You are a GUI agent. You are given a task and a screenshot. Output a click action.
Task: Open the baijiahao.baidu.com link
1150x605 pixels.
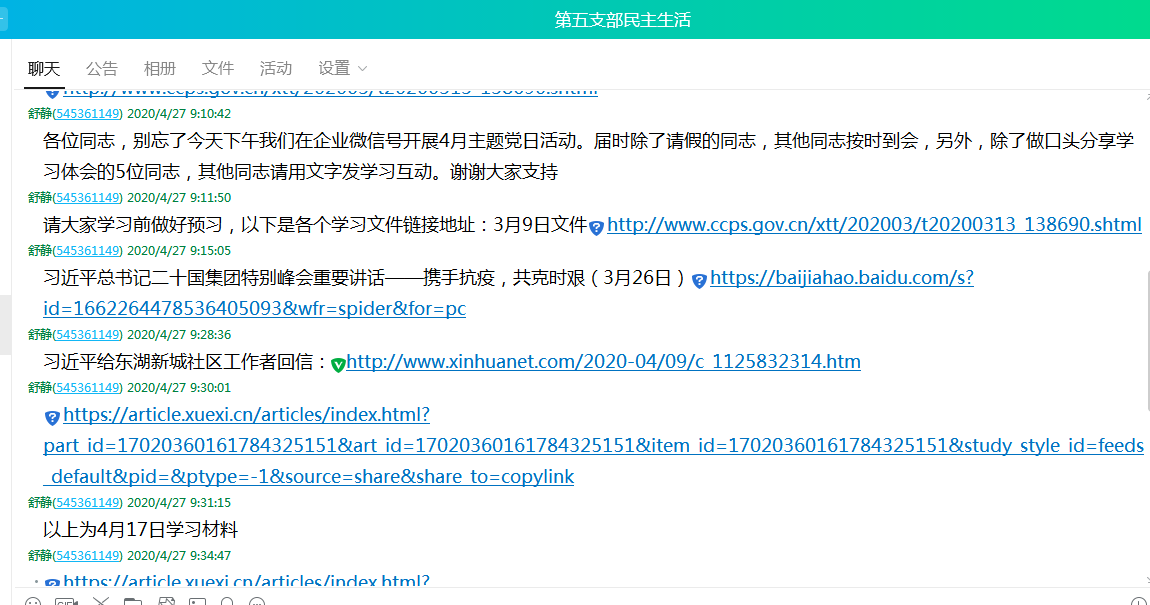point(841,278)
